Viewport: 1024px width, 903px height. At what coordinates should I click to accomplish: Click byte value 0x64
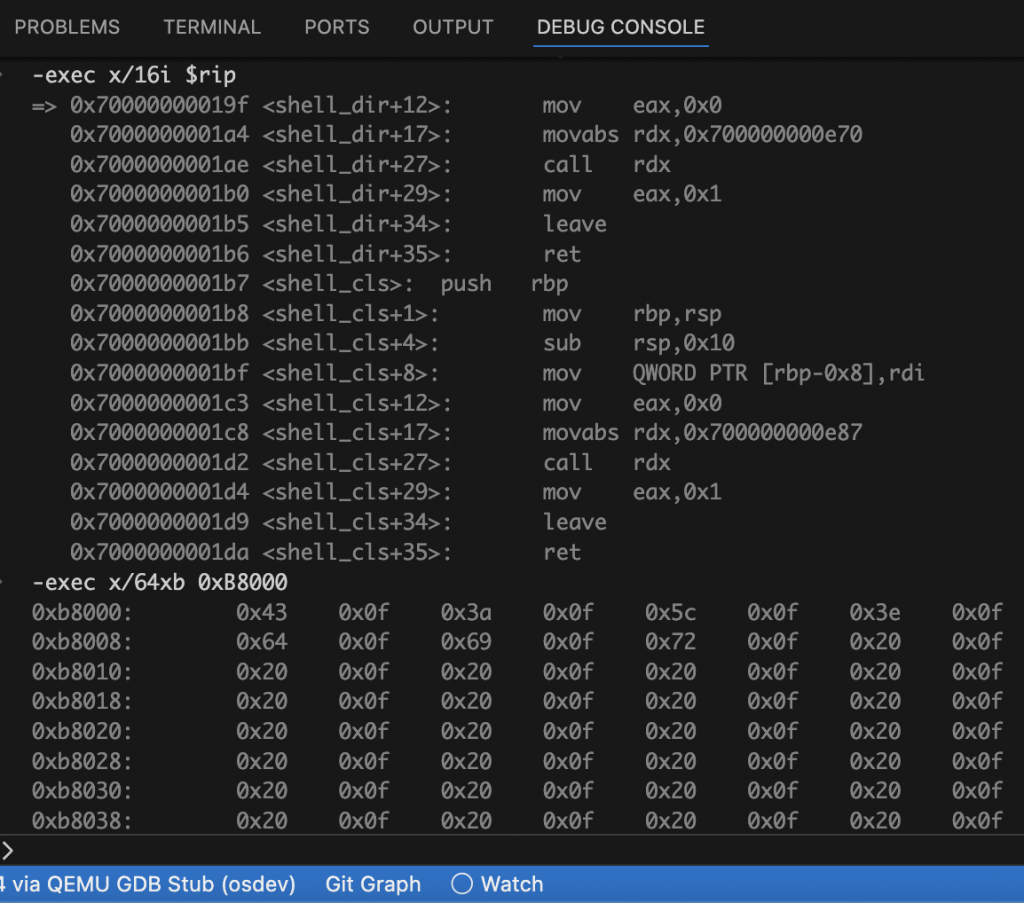pyautogui.click(x=262, y=642)
